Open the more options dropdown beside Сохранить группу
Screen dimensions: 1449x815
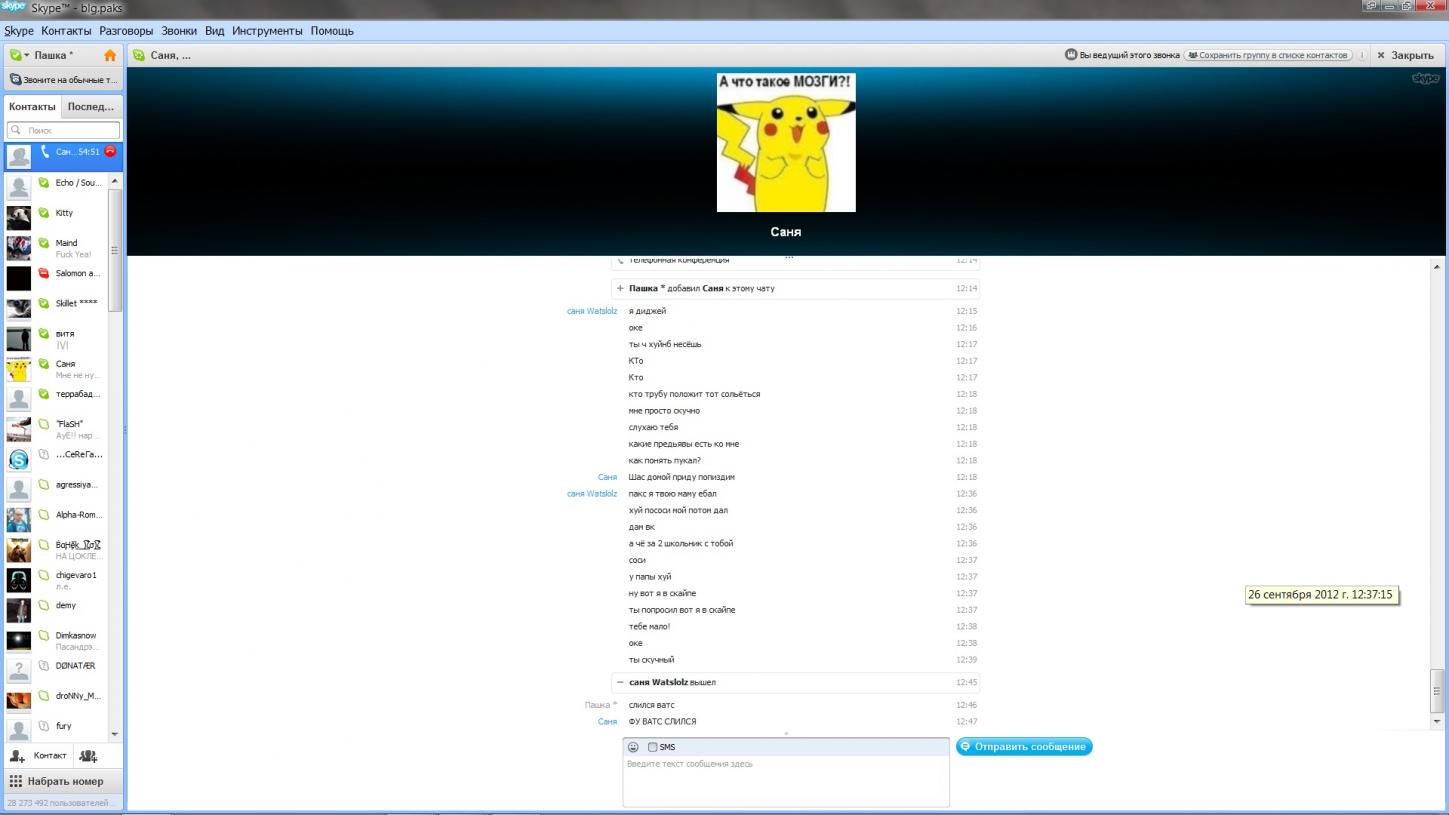point(1363,56)
